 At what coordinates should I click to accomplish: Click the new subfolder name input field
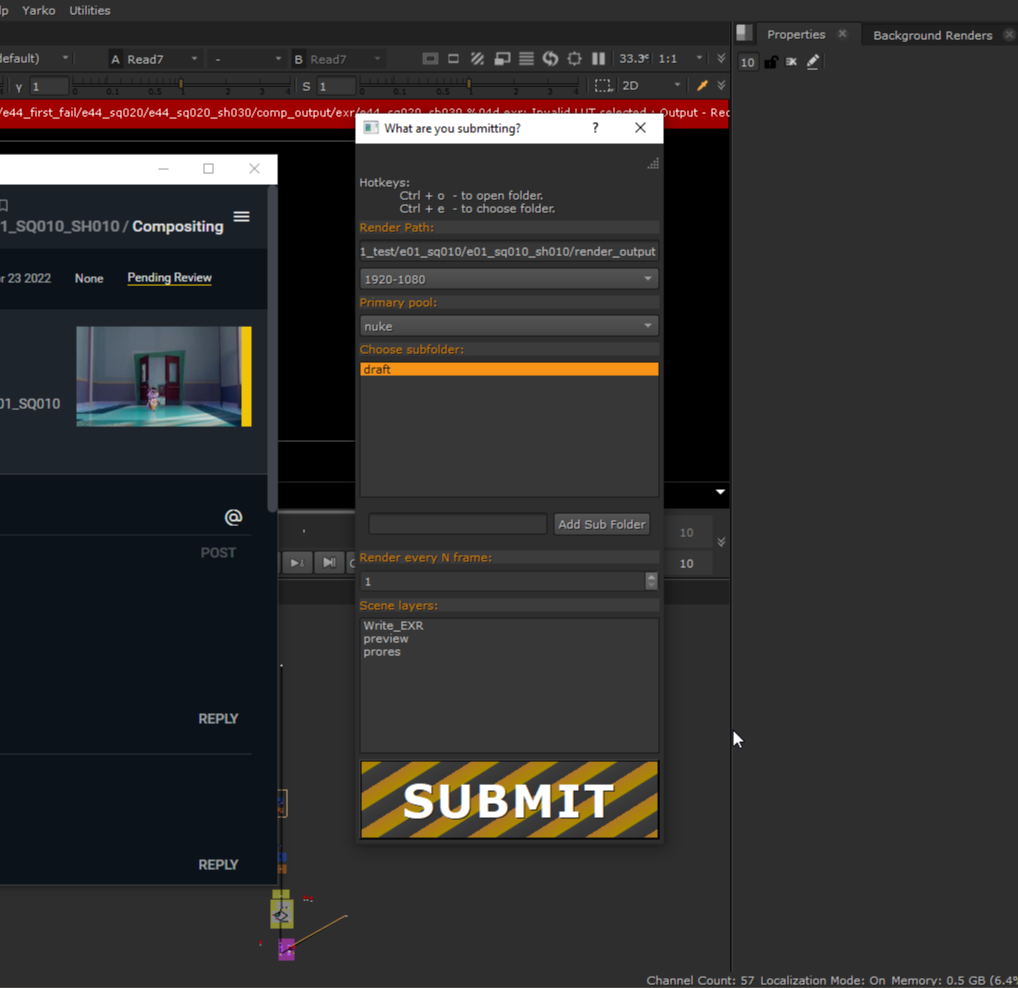click(x=458, y=524)
